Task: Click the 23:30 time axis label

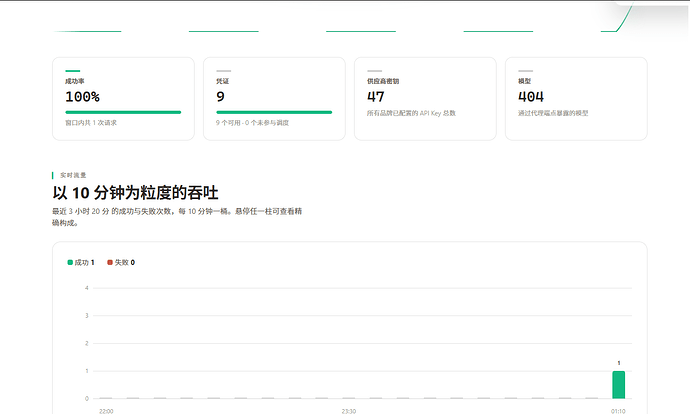Action: [x=349, y=411]
